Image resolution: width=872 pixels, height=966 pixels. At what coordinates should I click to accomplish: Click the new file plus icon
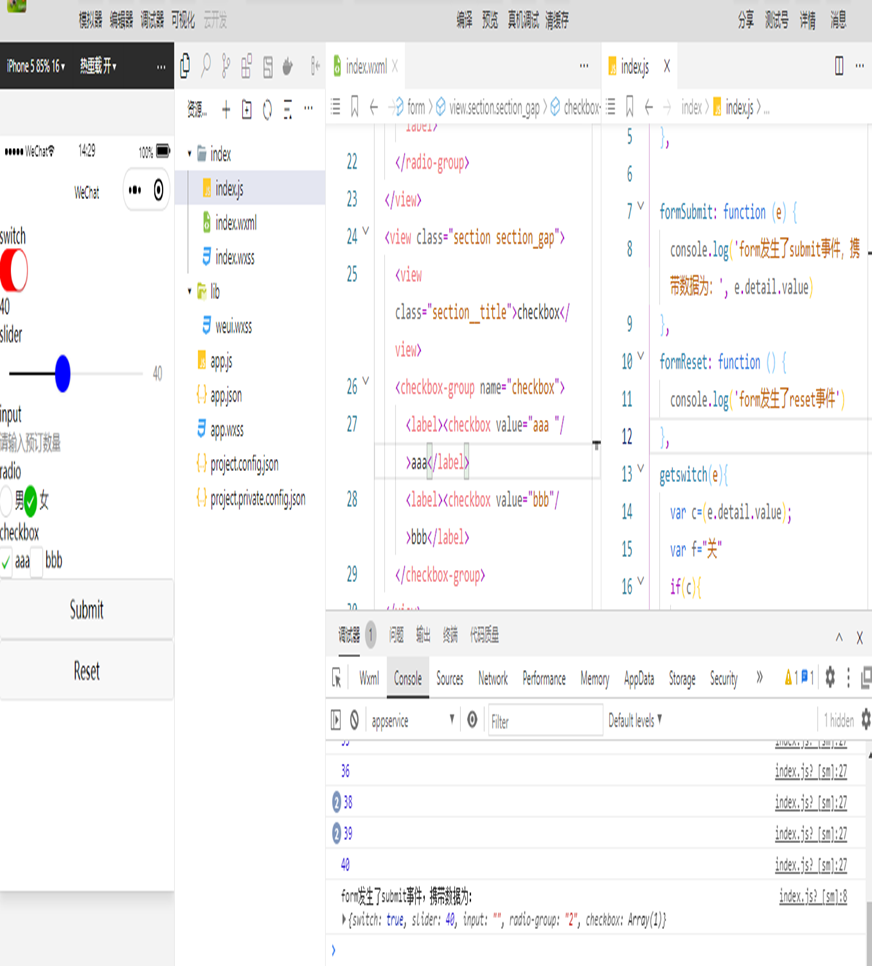pyautogui.click(x=226, y=110)
